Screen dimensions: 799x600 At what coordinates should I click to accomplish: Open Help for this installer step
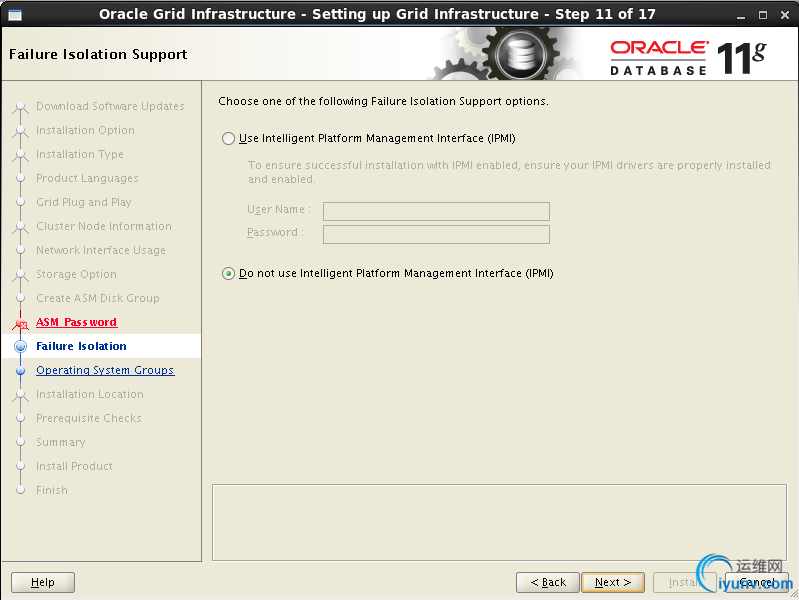tap(43, 582)
